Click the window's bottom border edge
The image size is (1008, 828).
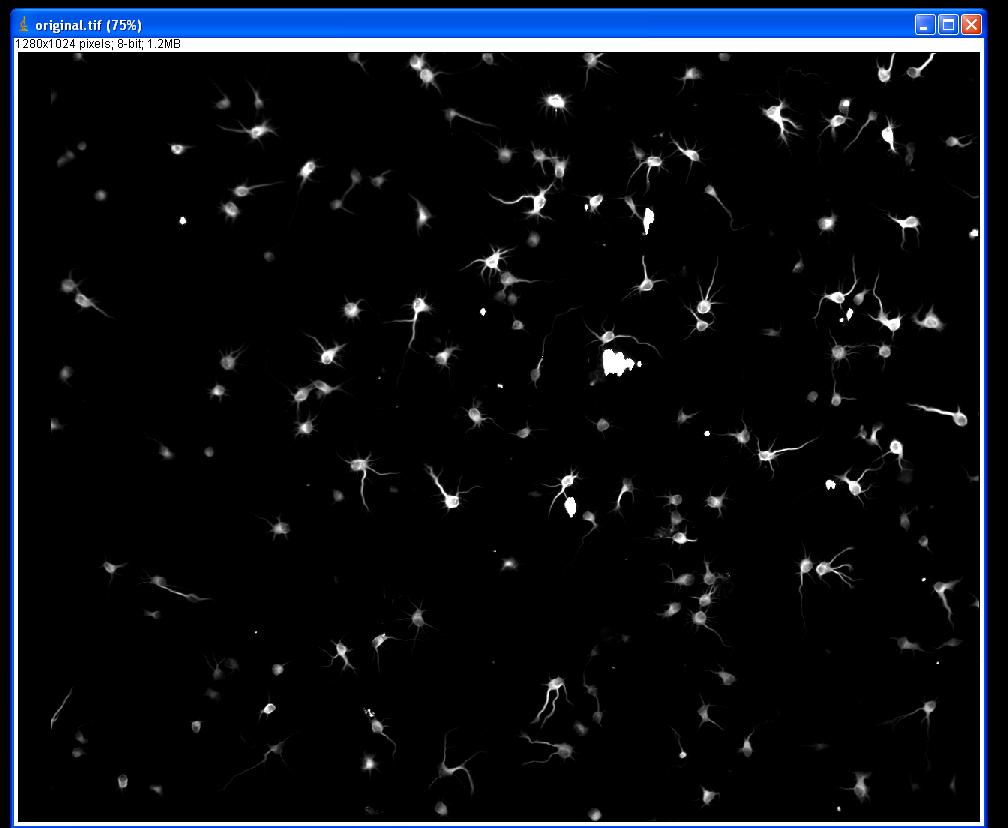point(500,824)
